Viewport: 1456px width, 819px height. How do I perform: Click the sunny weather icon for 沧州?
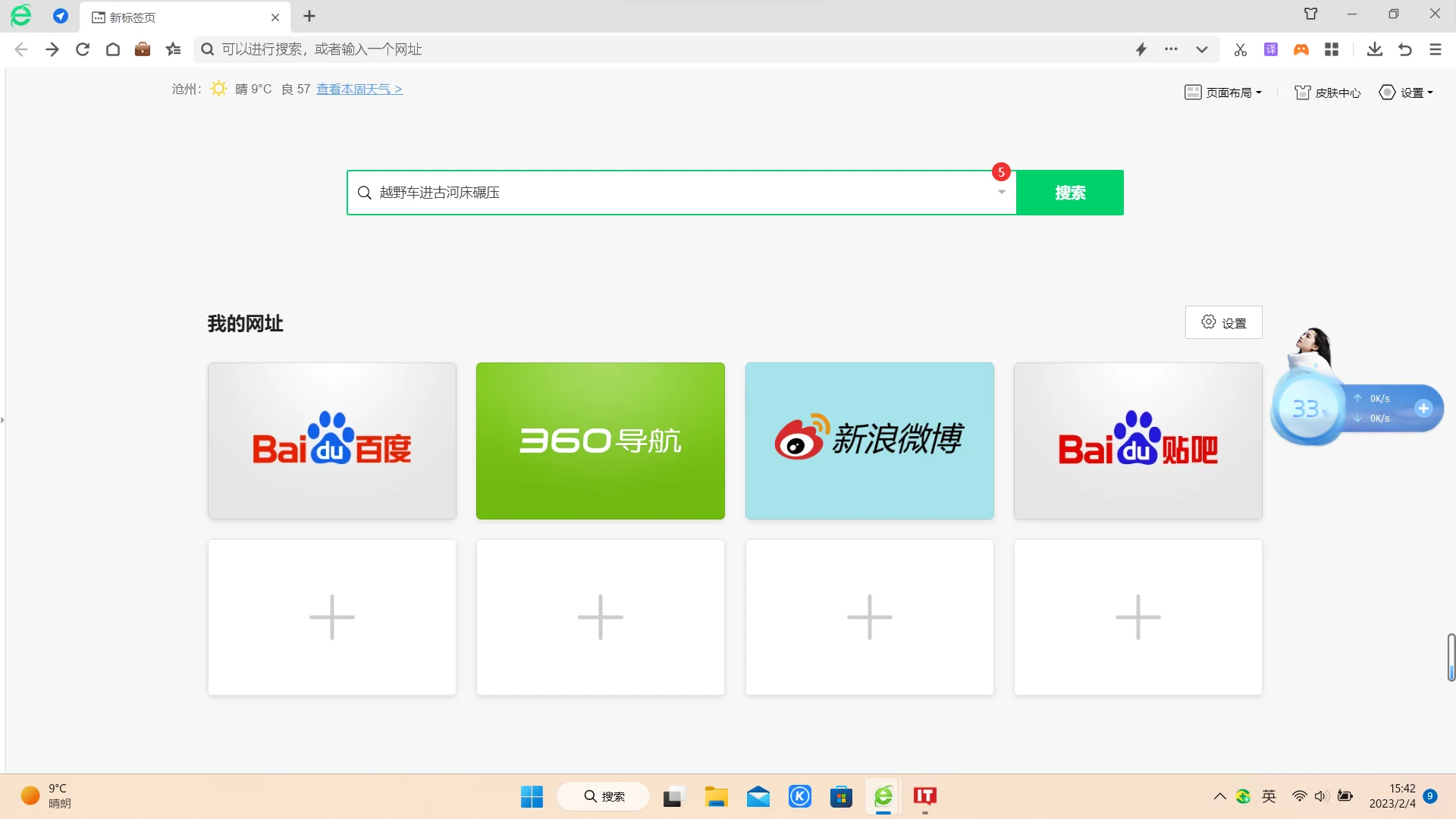pyautogui.click(x=218, y=89)
